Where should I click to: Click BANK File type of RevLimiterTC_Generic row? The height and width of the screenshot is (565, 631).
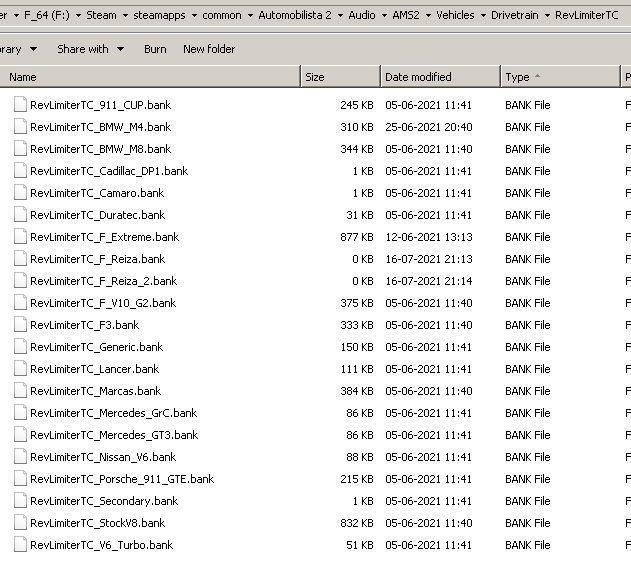point(528,347)
